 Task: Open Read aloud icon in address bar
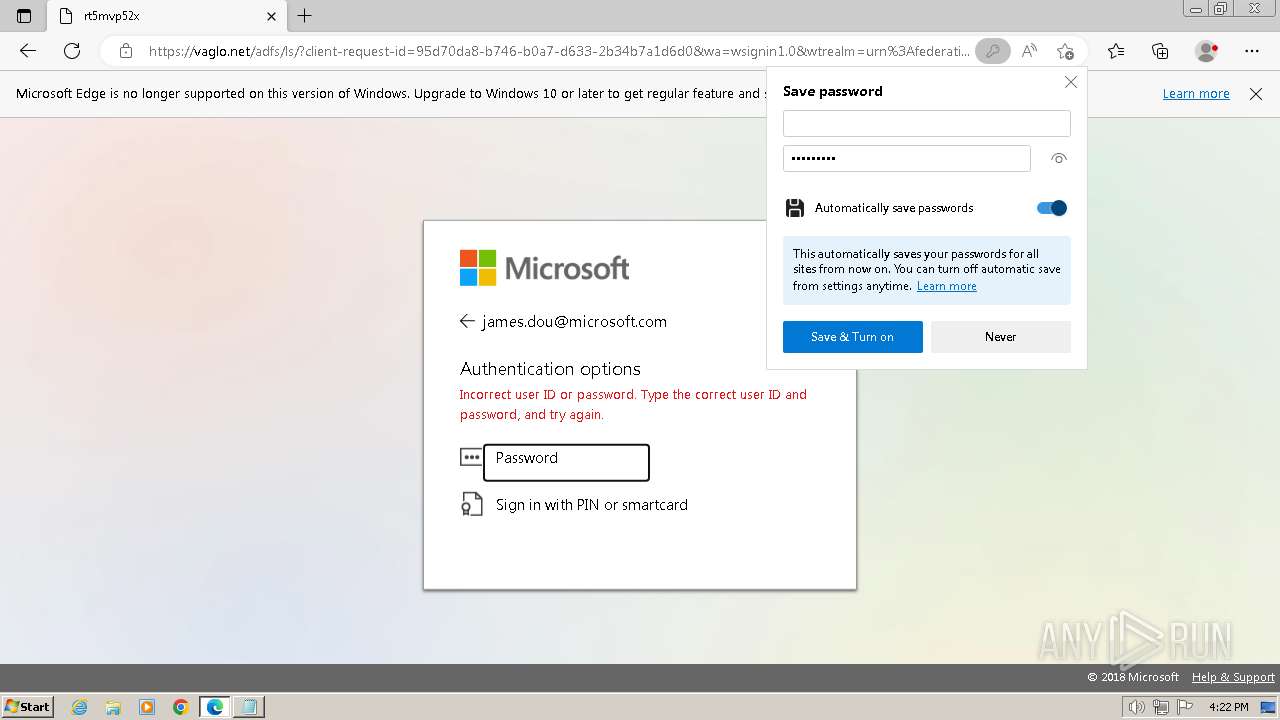pyautogui.click(x=1029, y=51)
